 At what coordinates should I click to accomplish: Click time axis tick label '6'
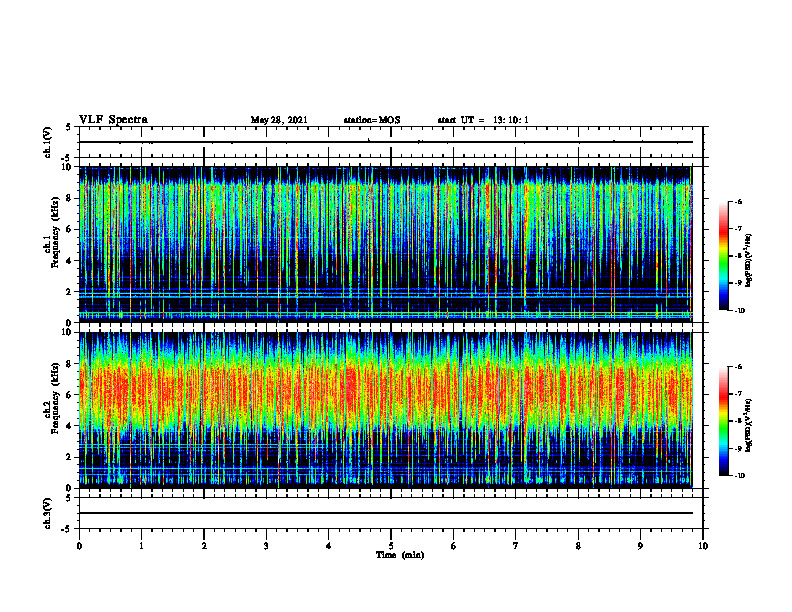click(x=454, y=546)
